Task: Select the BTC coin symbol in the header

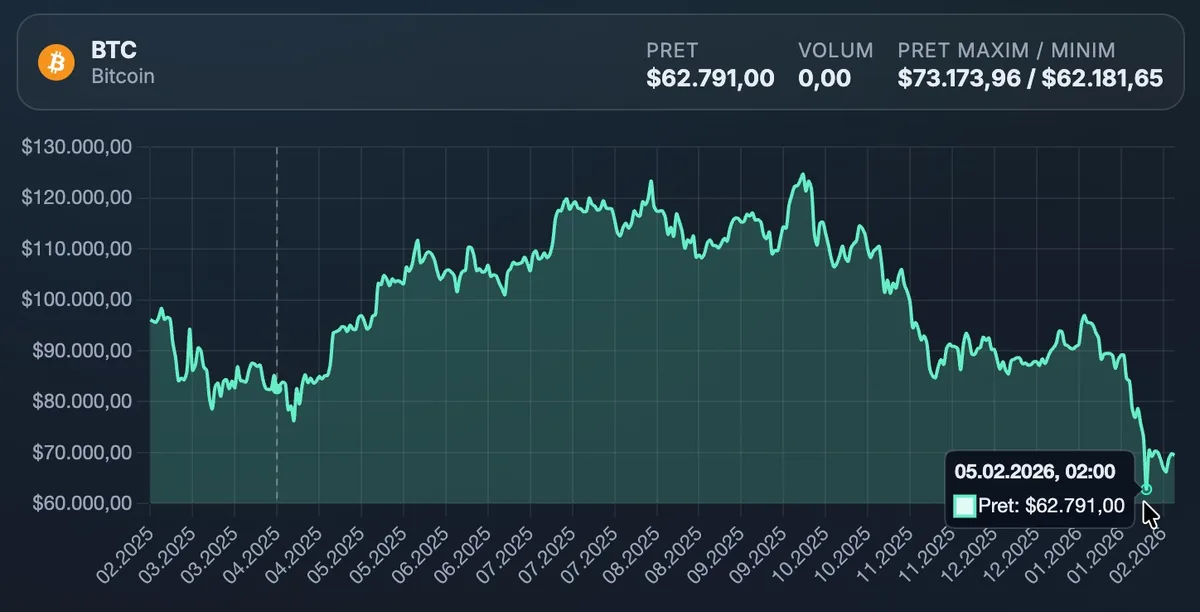Action: [x=113, y=49]
